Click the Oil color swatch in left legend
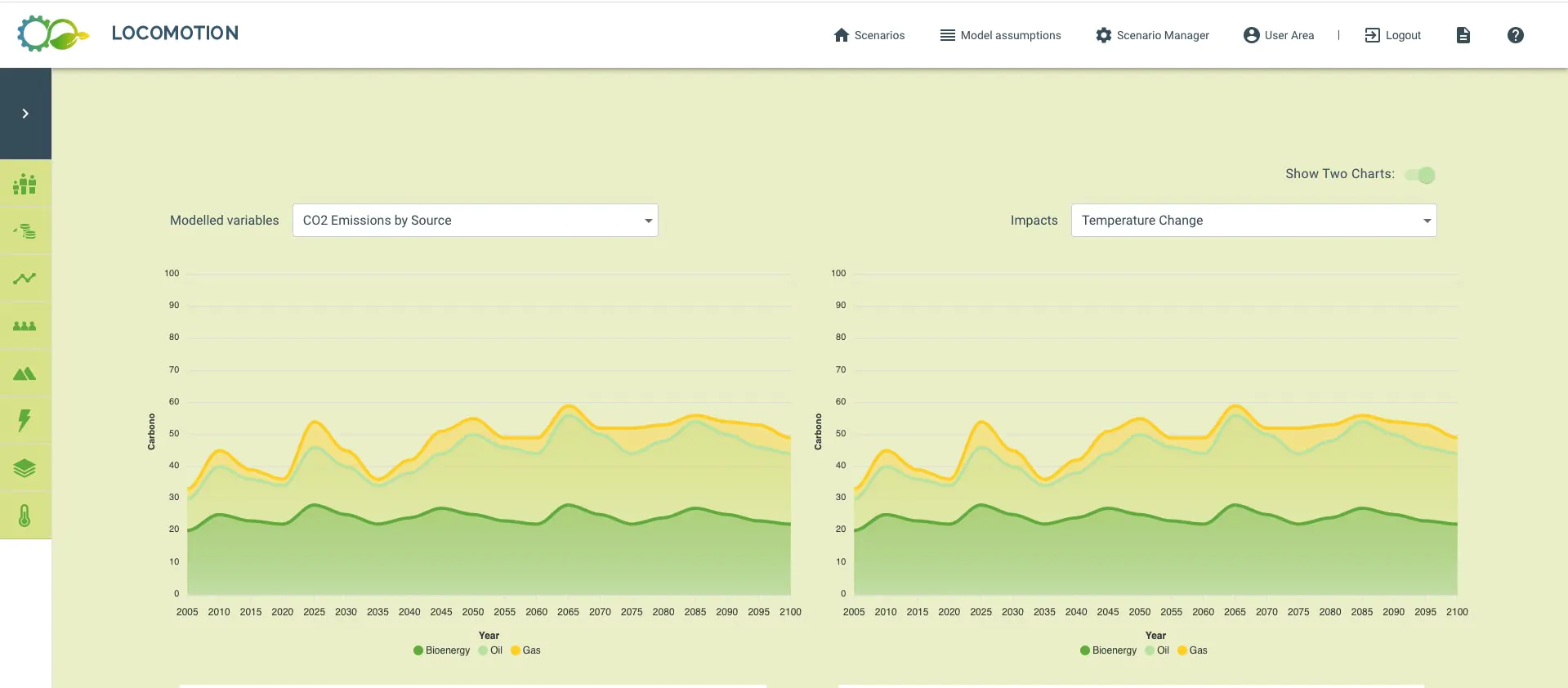Image resolution: width=1568 pixels, height=688 pixels. [x=483, y=650]
